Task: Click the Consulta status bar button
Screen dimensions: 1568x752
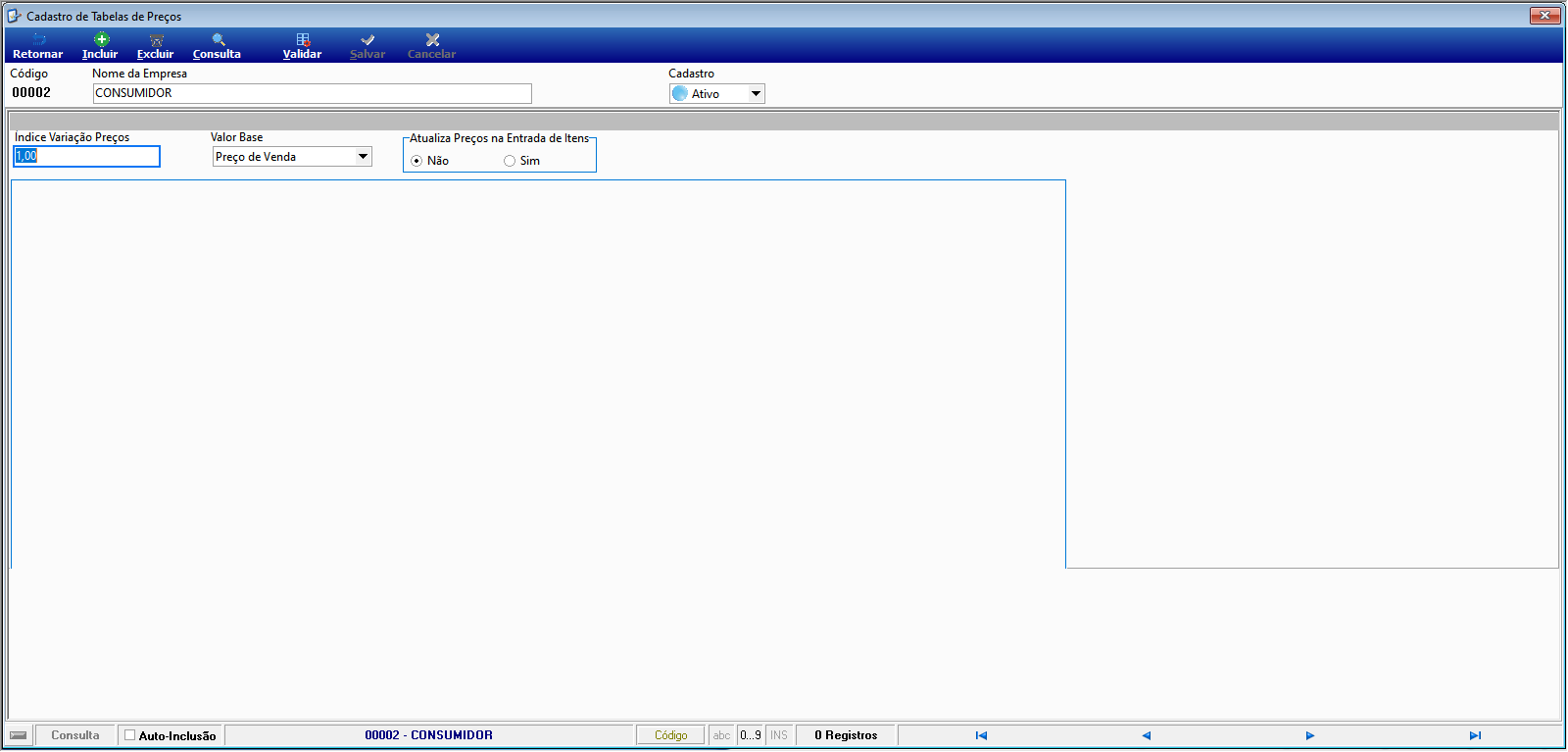Action: pyautogui.click(x=75, y=735)
